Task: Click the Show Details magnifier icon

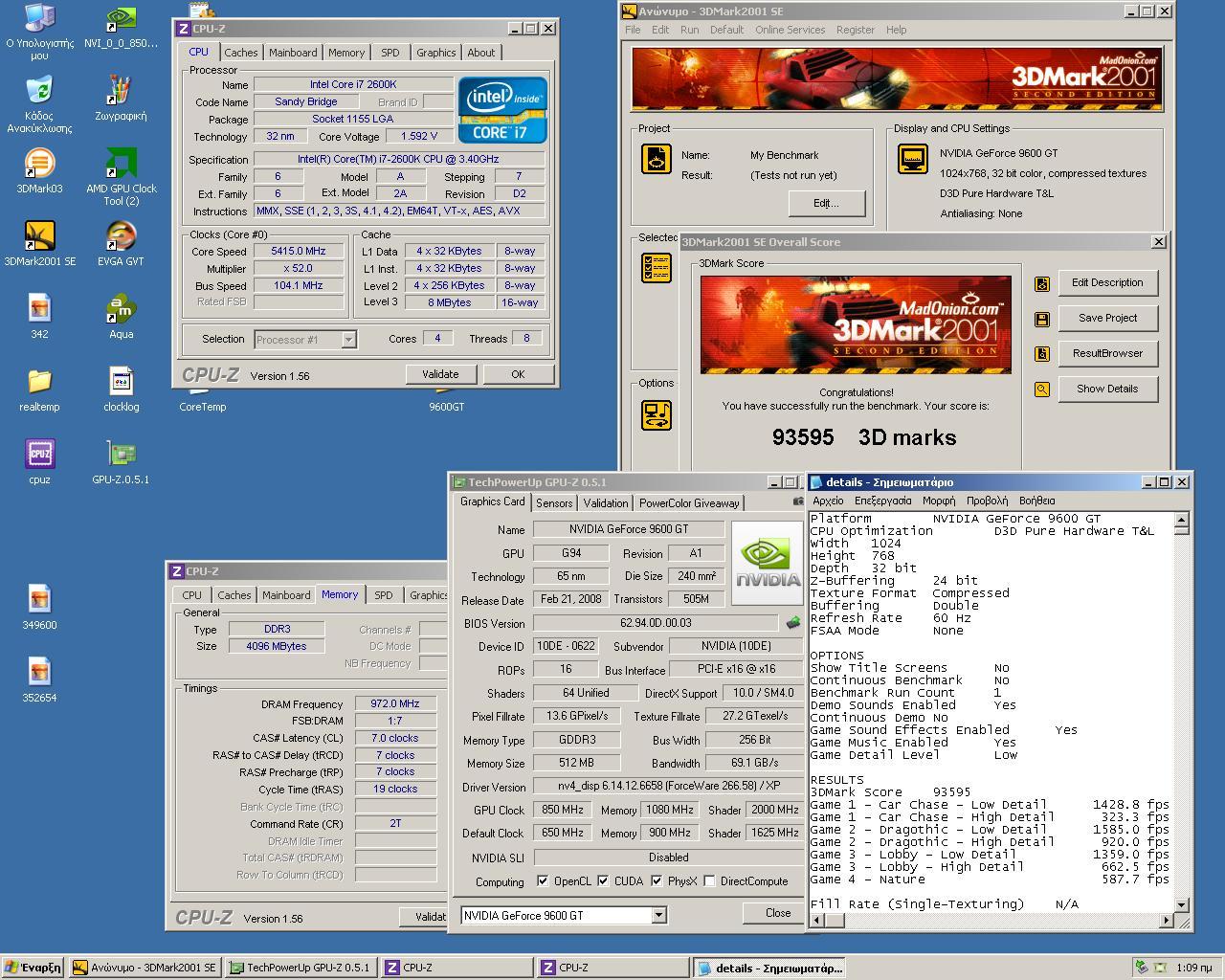Action: pyautogui.click(x=1042, y=390)
